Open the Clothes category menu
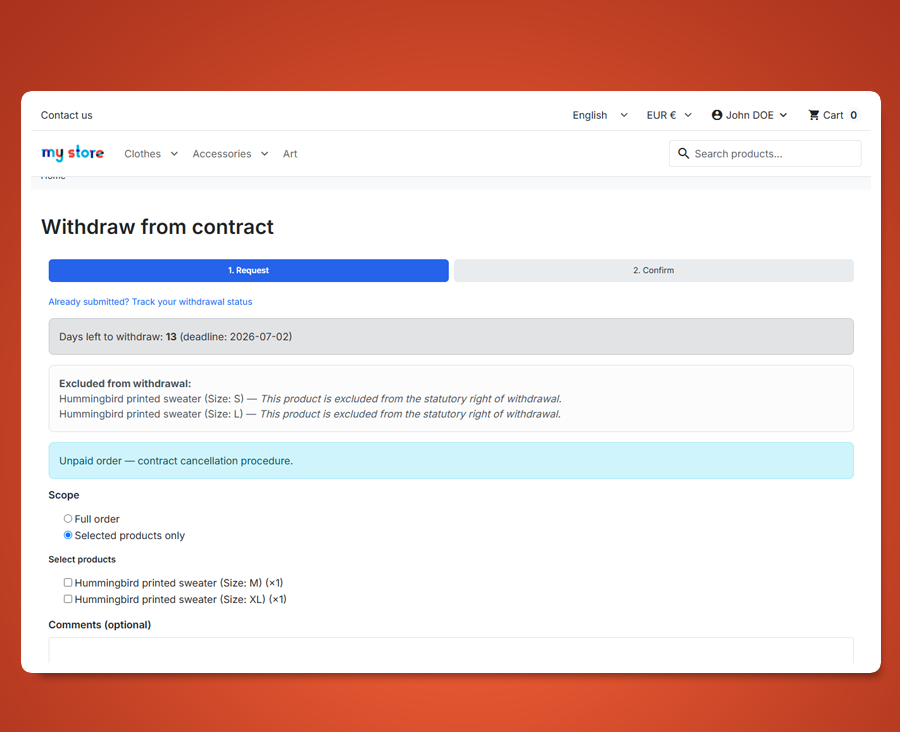This screenshot has height=732, width=900. [x=142, y=154]
